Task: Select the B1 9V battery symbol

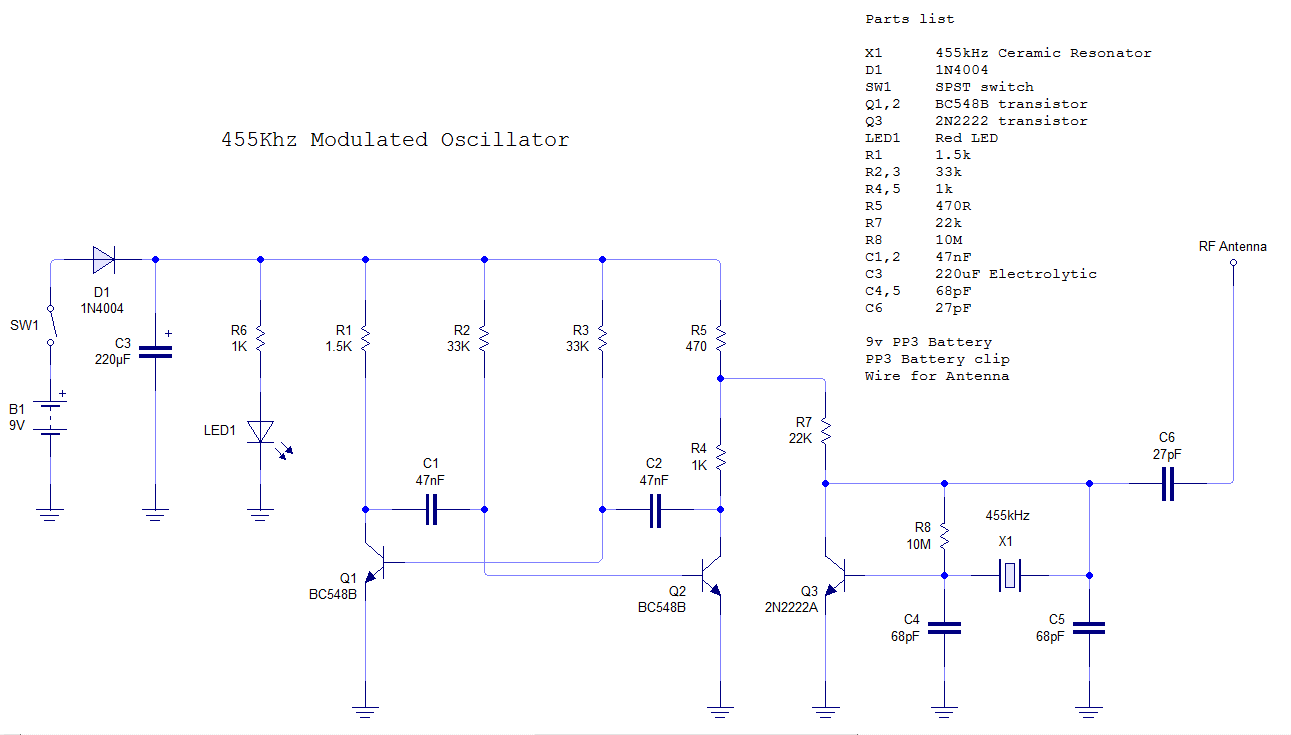Action: coord(51,416)
